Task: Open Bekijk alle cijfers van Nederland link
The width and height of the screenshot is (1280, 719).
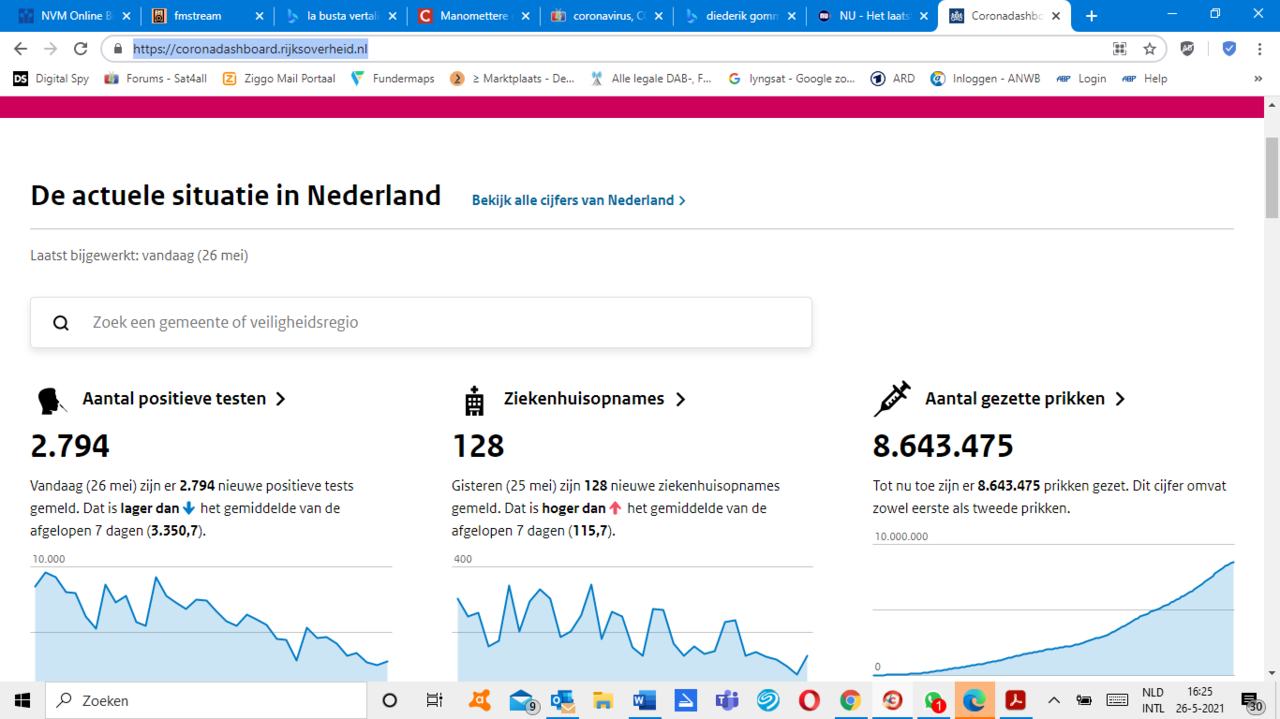Action: [578, 200]
